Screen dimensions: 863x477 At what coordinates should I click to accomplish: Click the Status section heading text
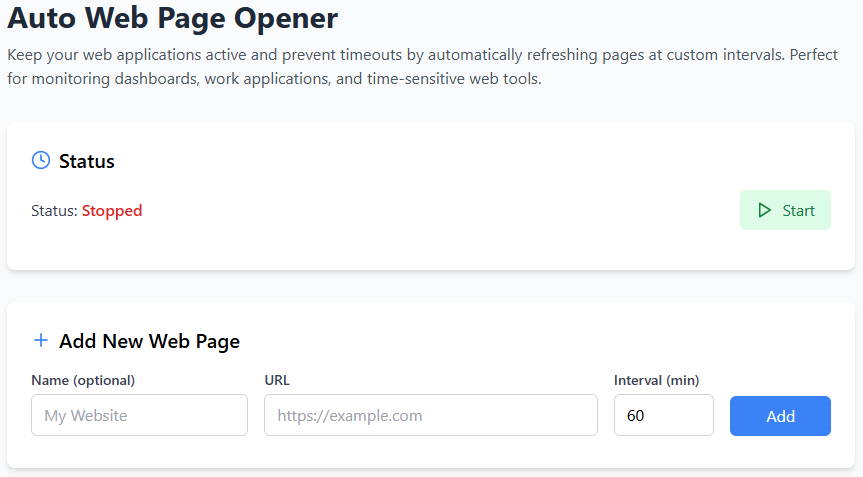click(x=87, y=161)
